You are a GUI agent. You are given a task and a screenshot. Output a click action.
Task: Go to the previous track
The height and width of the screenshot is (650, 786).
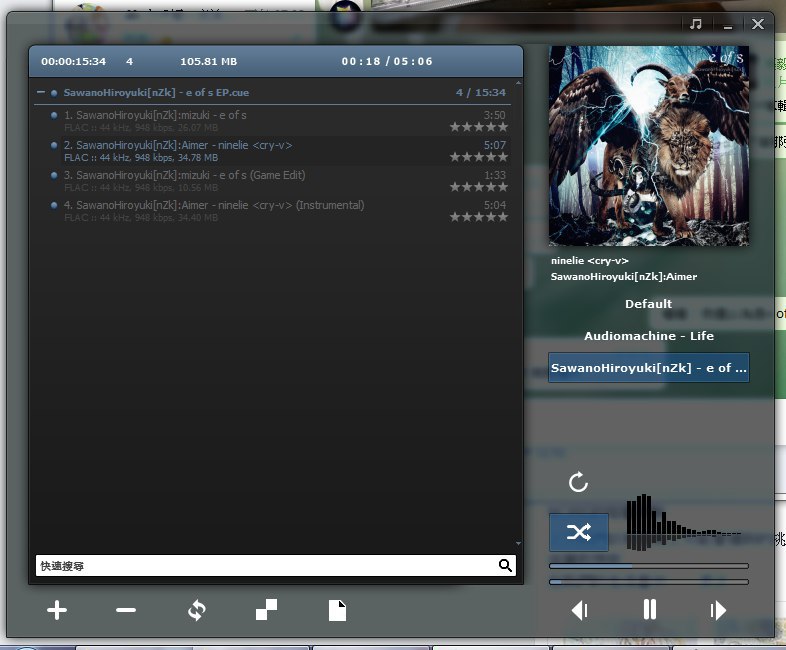pos(579,610)
